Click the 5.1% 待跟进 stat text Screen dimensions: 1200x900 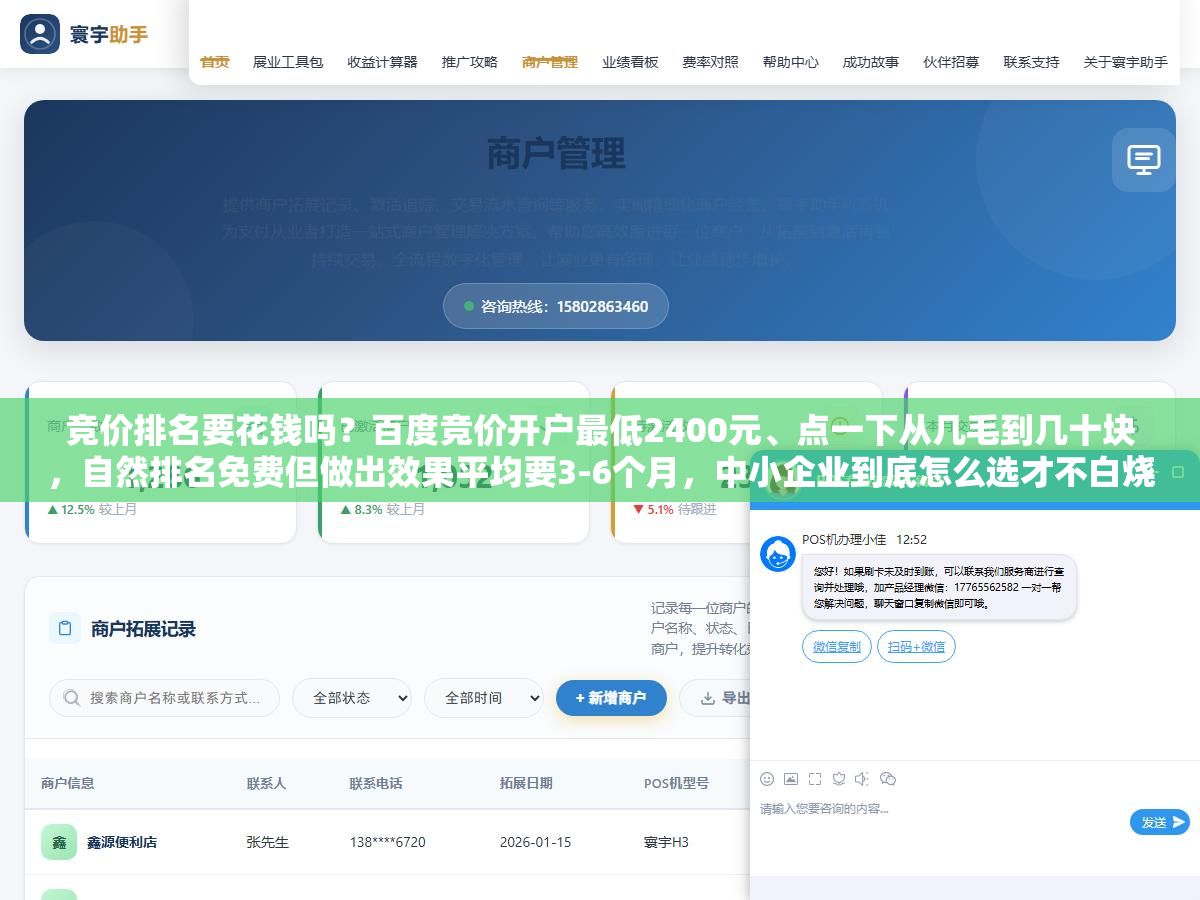click(x=675, y=509)
